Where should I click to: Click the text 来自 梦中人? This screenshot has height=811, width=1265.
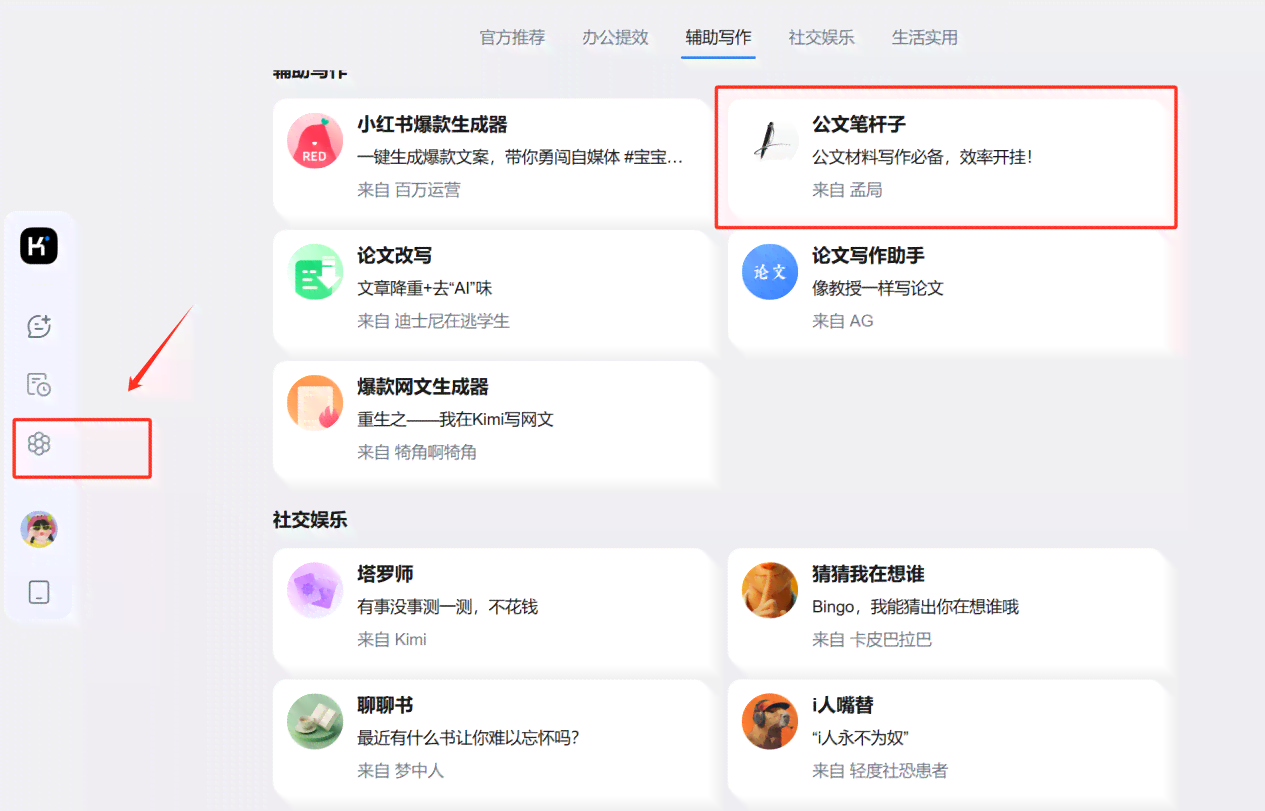click(x=400, y=770)
